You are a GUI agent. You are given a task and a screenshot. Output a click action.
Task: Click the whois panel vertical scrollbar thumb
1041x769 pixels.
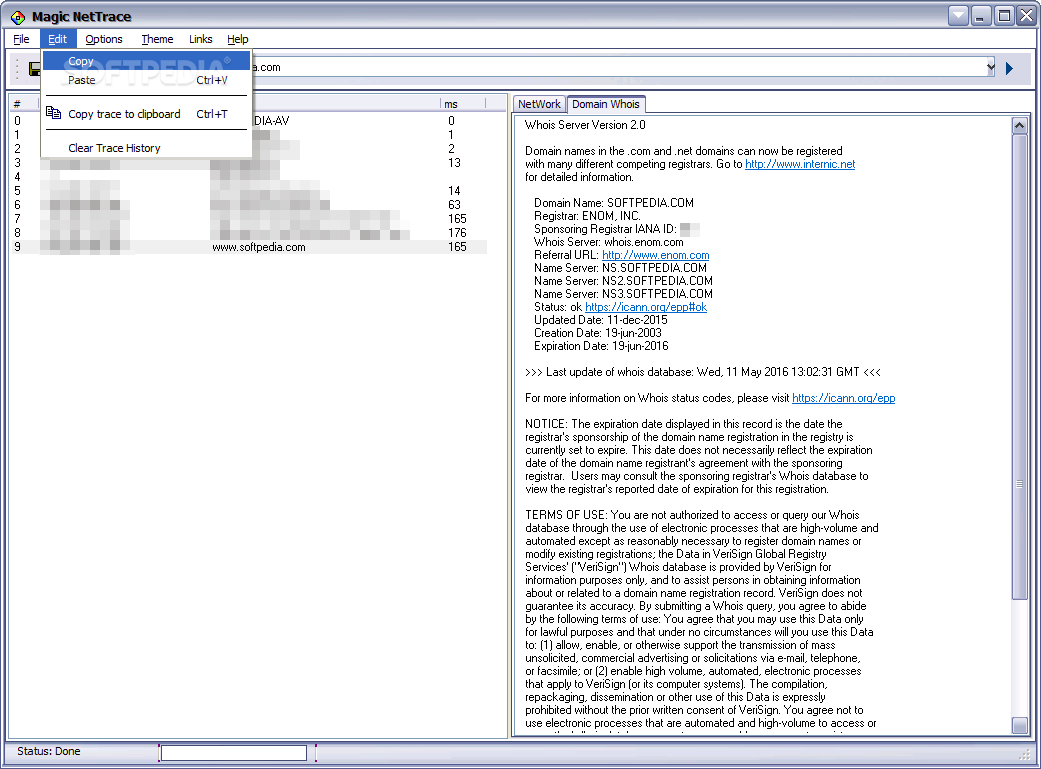coord(1020,367)
